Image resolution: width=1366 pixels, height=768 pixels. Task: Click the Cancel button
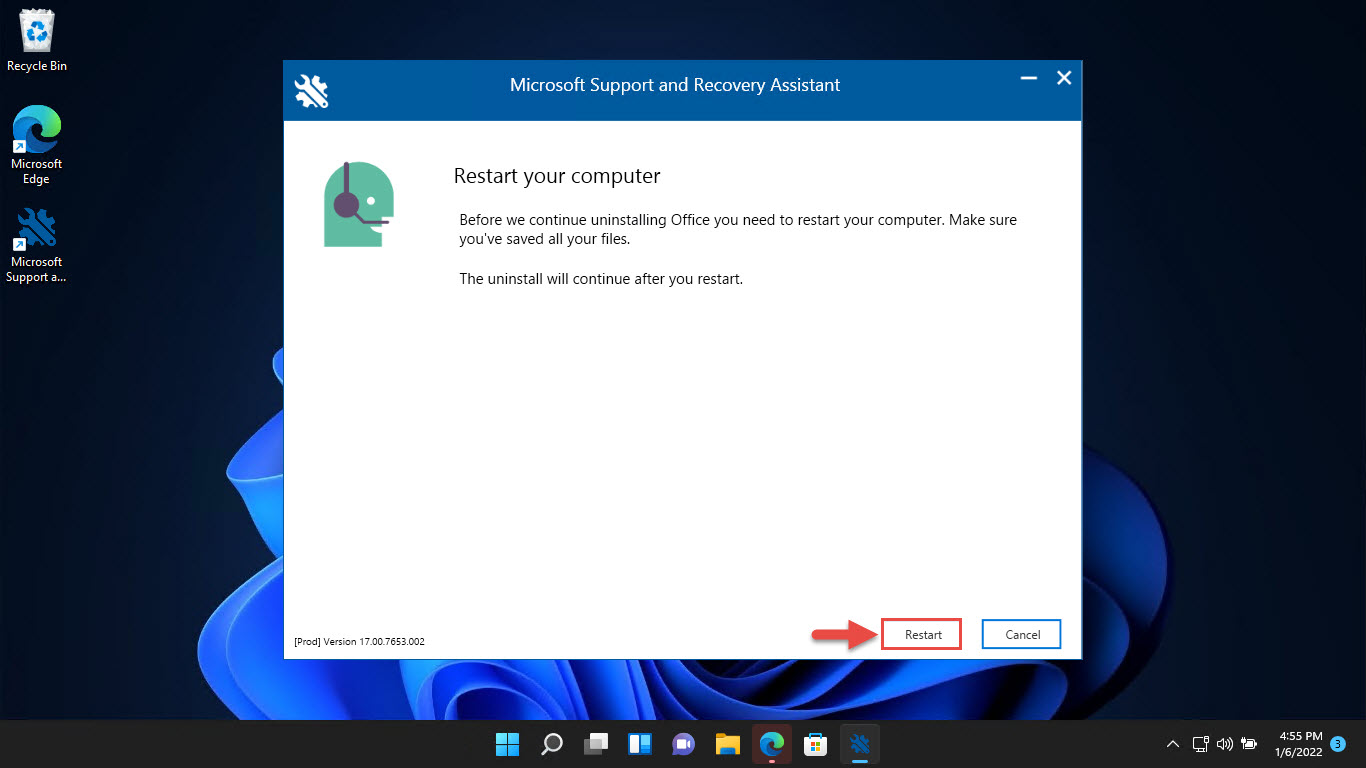coord(1021,634)
